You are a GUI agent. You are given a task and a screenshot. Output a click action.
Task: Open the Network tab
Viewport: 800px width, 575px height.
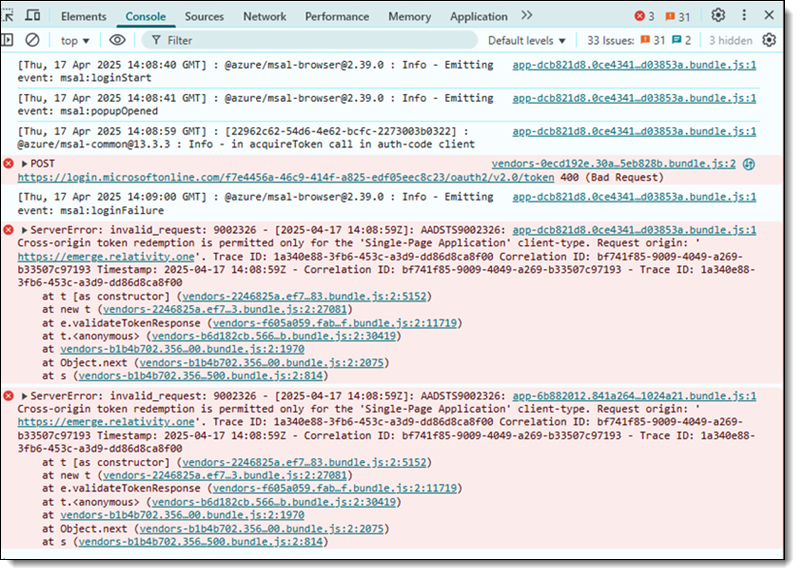coord(265,16)
